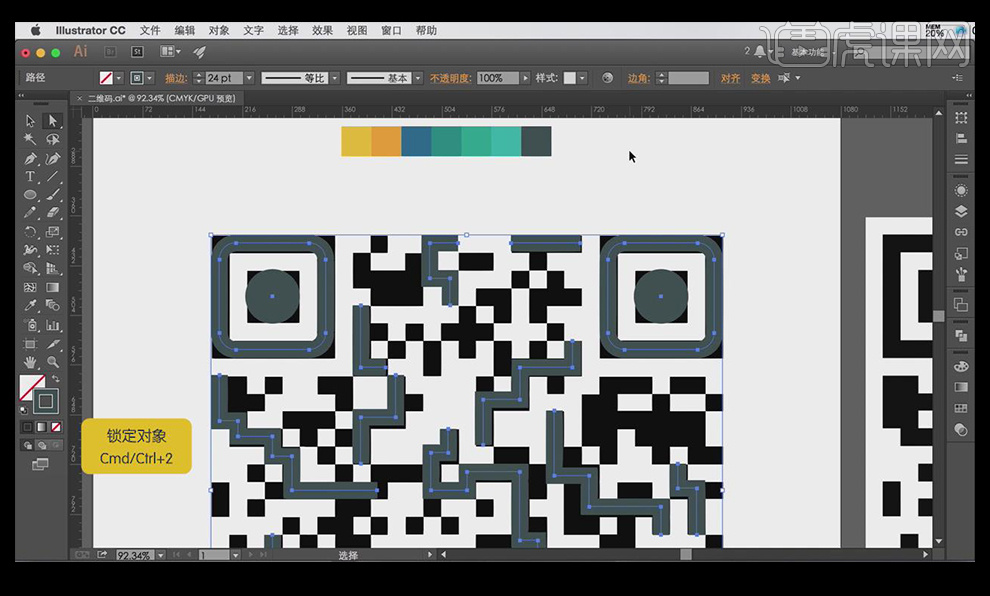Select the Direct Selection tool (white arrow)

[53, 121]
